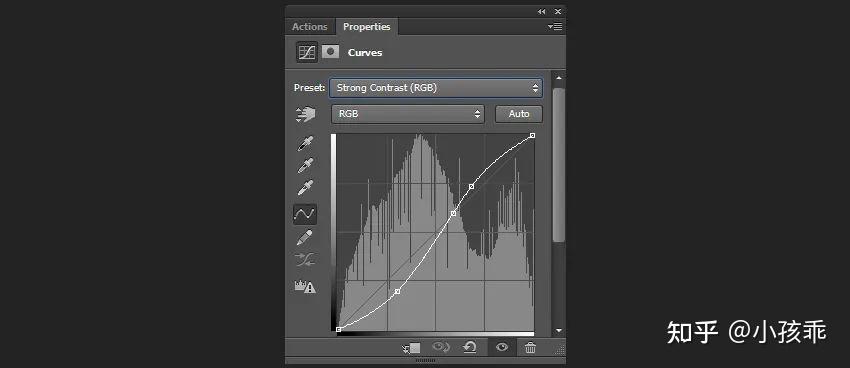The height and width of the screenshot is (368, 850).
Task: Click the panel bottom resize grip
Action: click(426, 360)
